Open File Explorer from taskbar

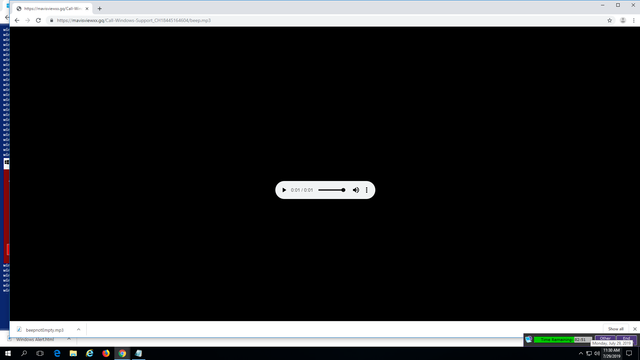click(x=73, y=353)
